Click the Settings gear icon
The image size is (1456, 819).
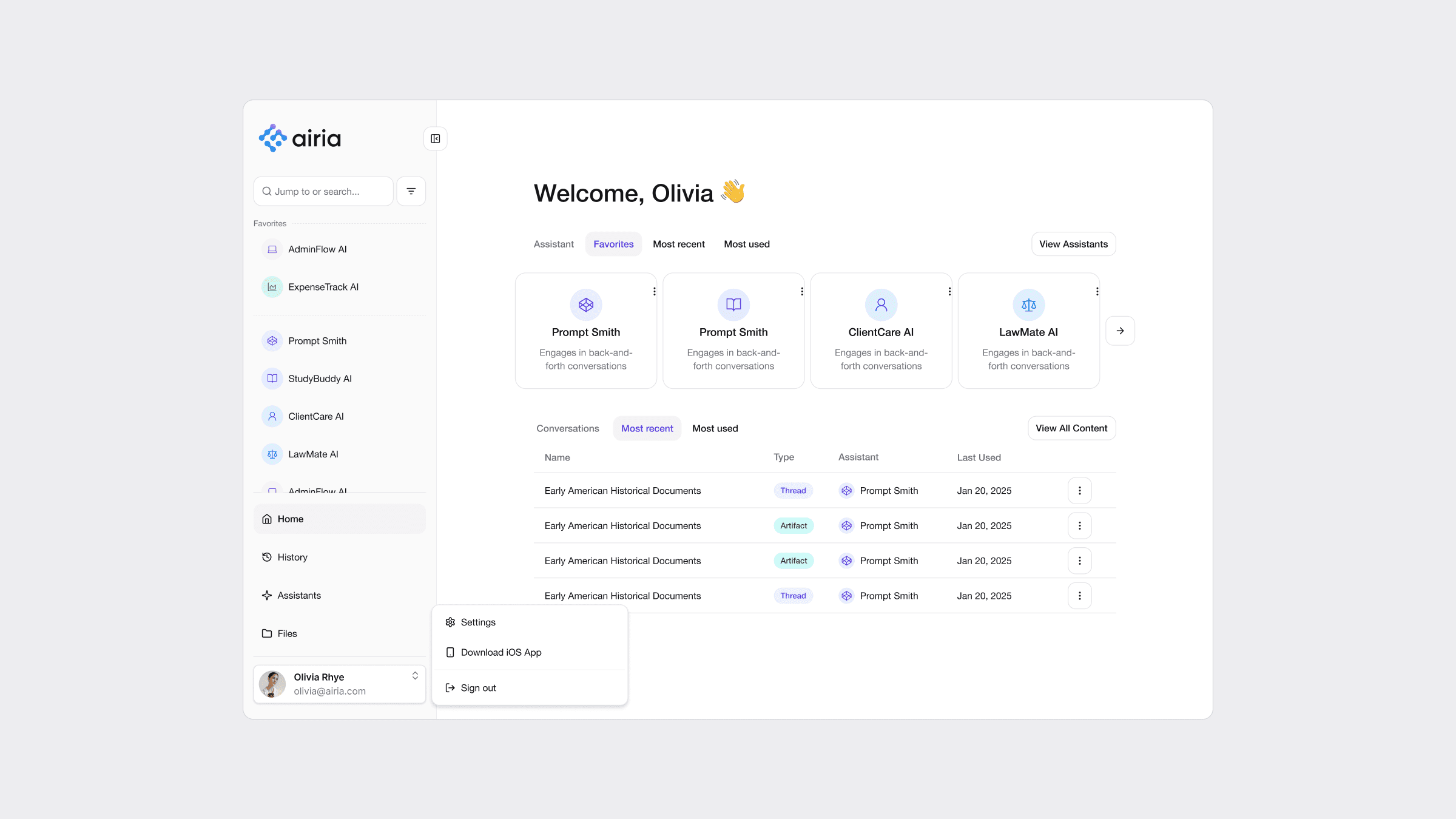[x=450, y=622]
